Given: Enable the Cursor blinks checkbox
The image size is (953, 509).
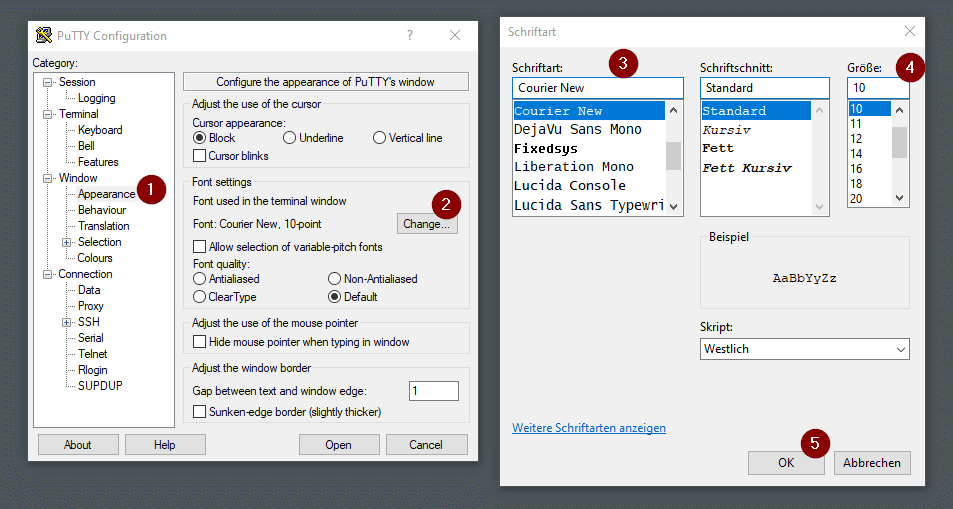Looking at the screenshot, I should [200, 156].
